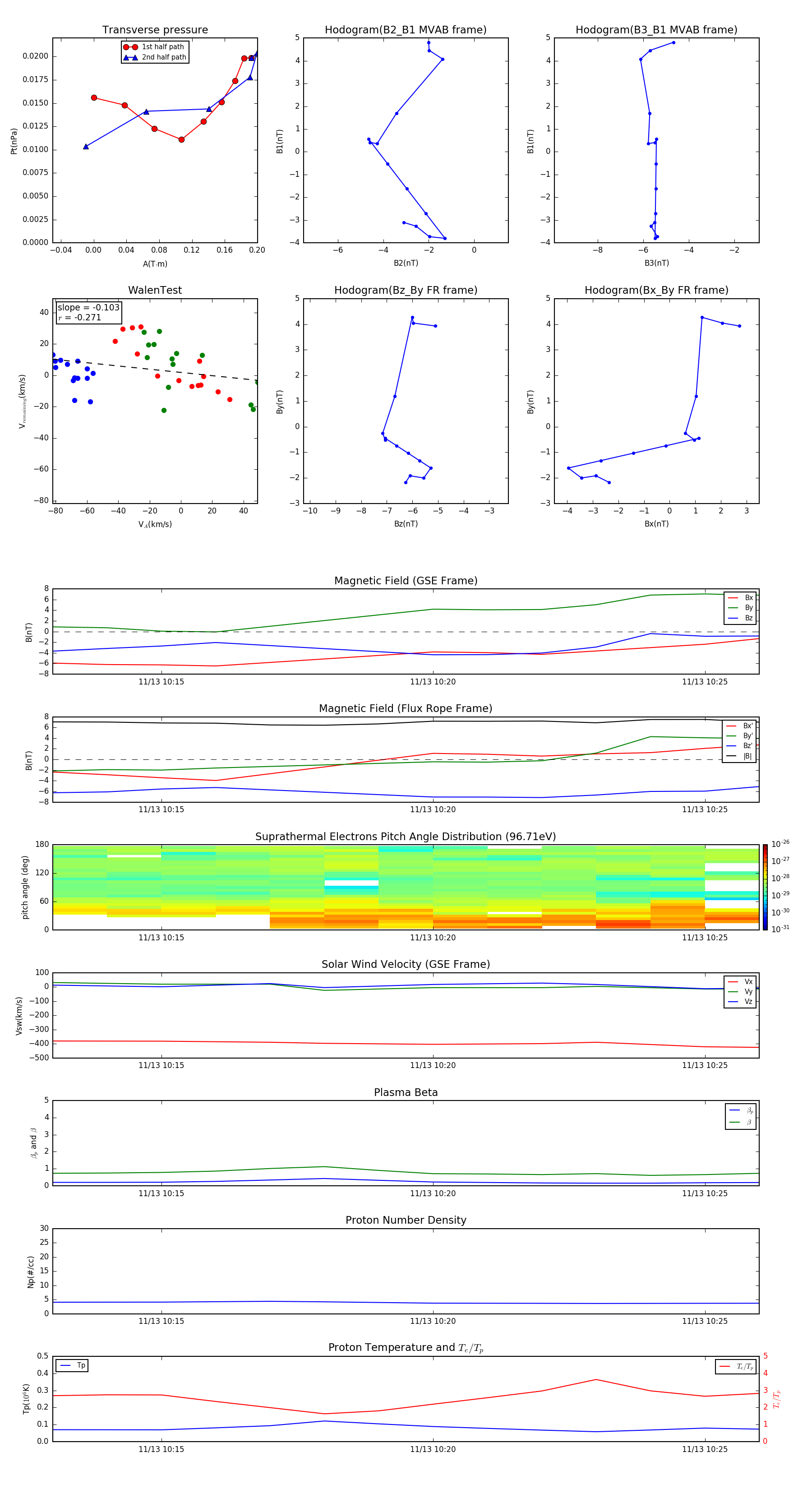Click the "Bx'" flux rope legend entry
The image size is (812, 1489).
tap(739, 726)
